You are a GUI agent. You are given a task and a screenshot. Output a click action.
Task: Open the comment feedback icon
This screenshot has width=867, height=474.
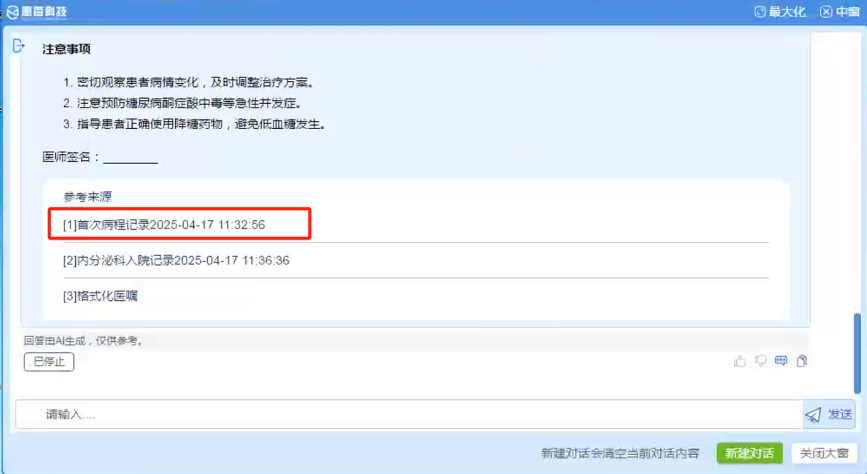781,361
